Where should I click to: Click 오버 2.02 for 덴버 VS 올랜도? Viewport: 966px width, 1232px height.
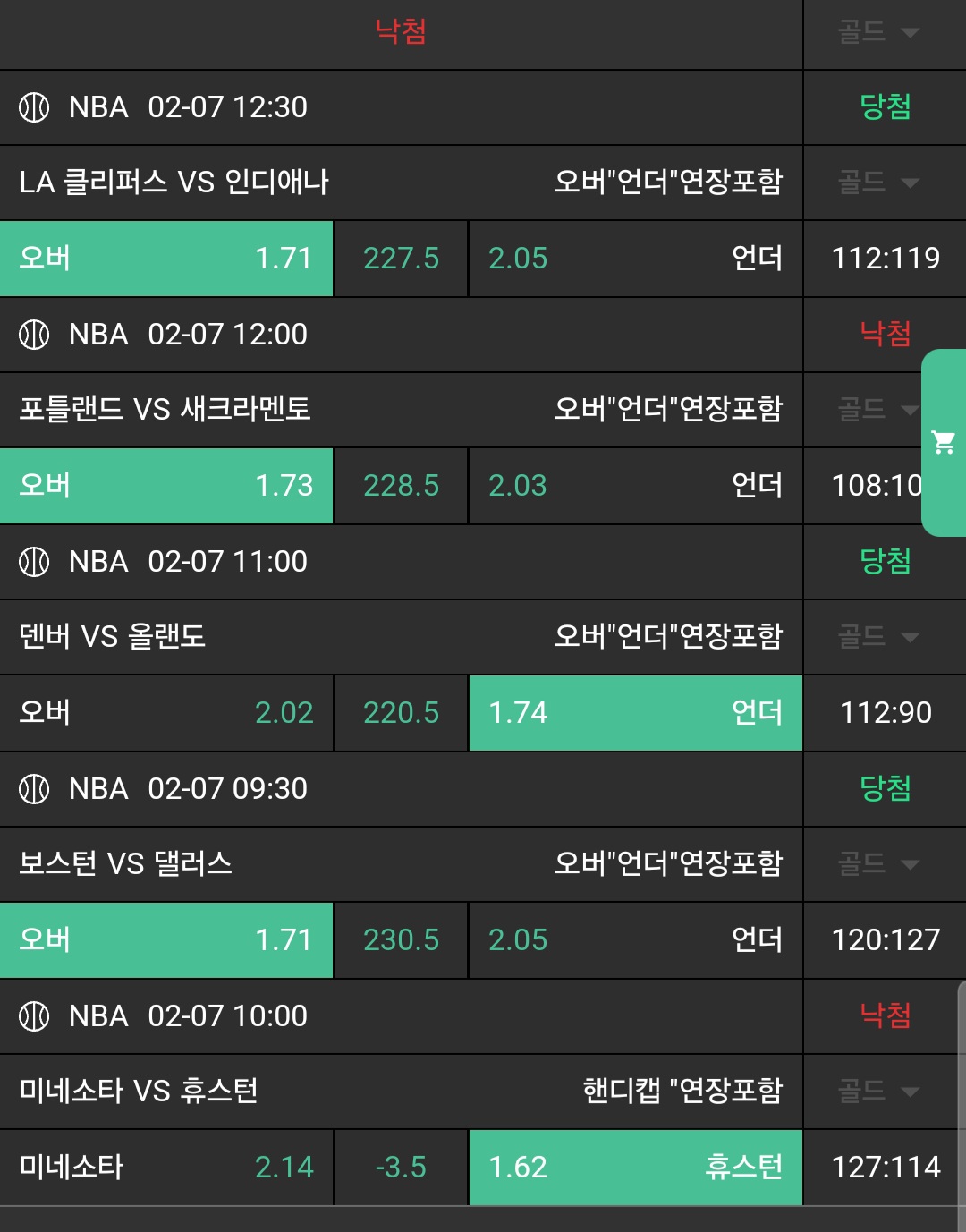coord(166,713)
